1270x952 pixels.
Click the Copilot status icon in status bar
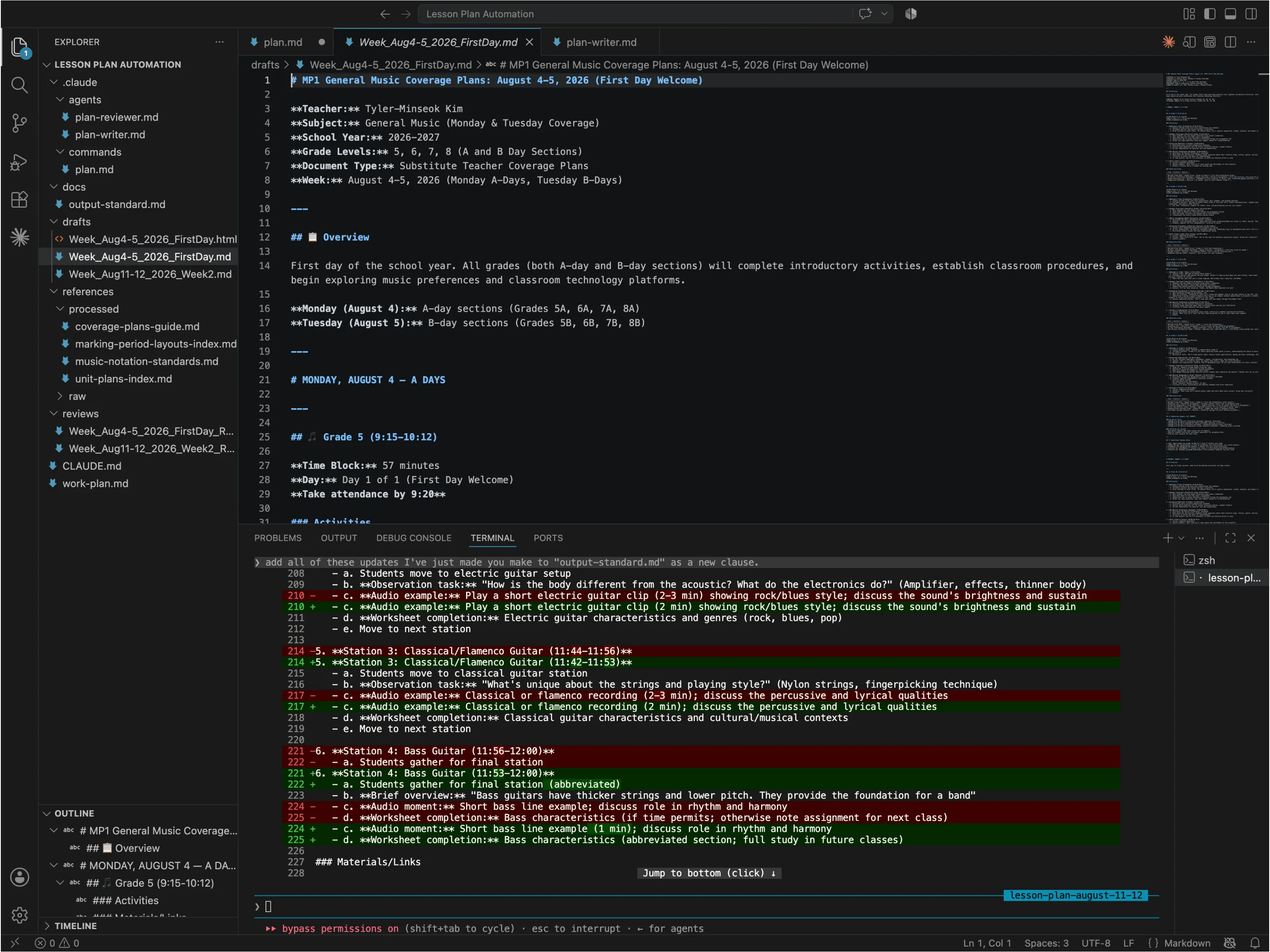(1229, 943)
